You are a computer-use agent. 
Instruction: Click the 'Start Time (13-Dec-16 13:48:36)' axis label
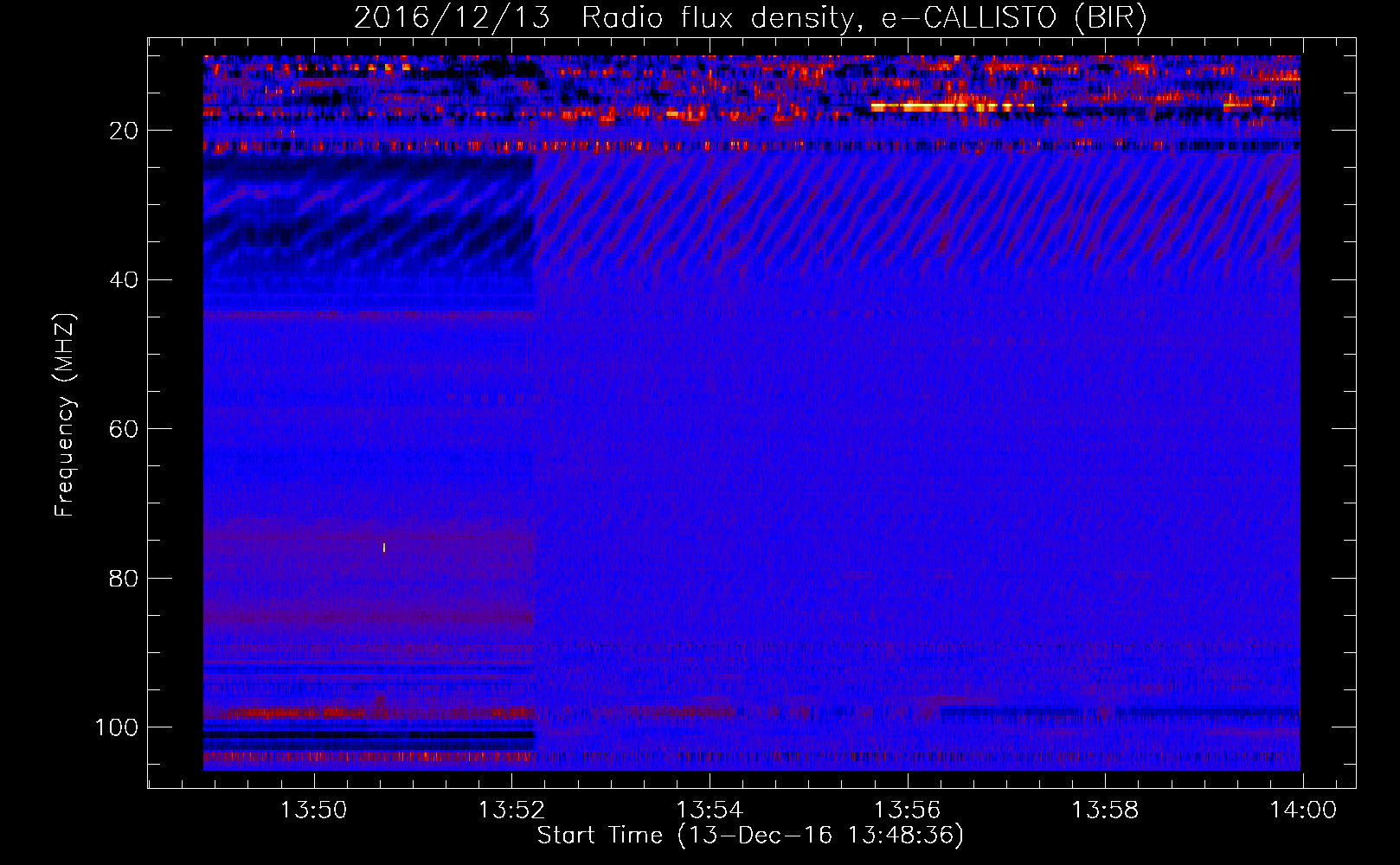[x=750, y=836]
